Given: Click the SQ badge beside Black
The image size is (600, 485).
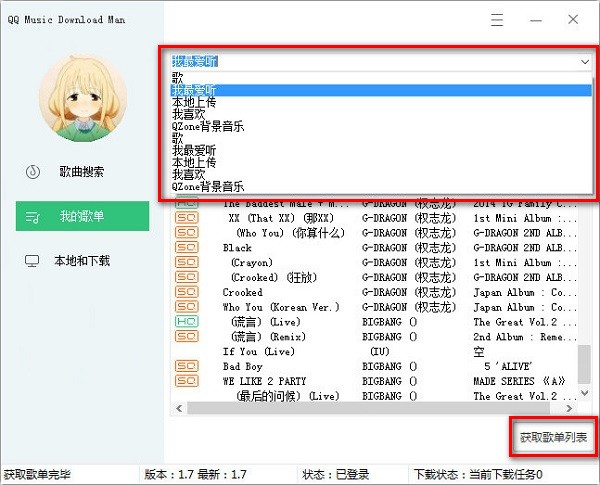Looking at the screenshot, I should [x=187, y=247].
